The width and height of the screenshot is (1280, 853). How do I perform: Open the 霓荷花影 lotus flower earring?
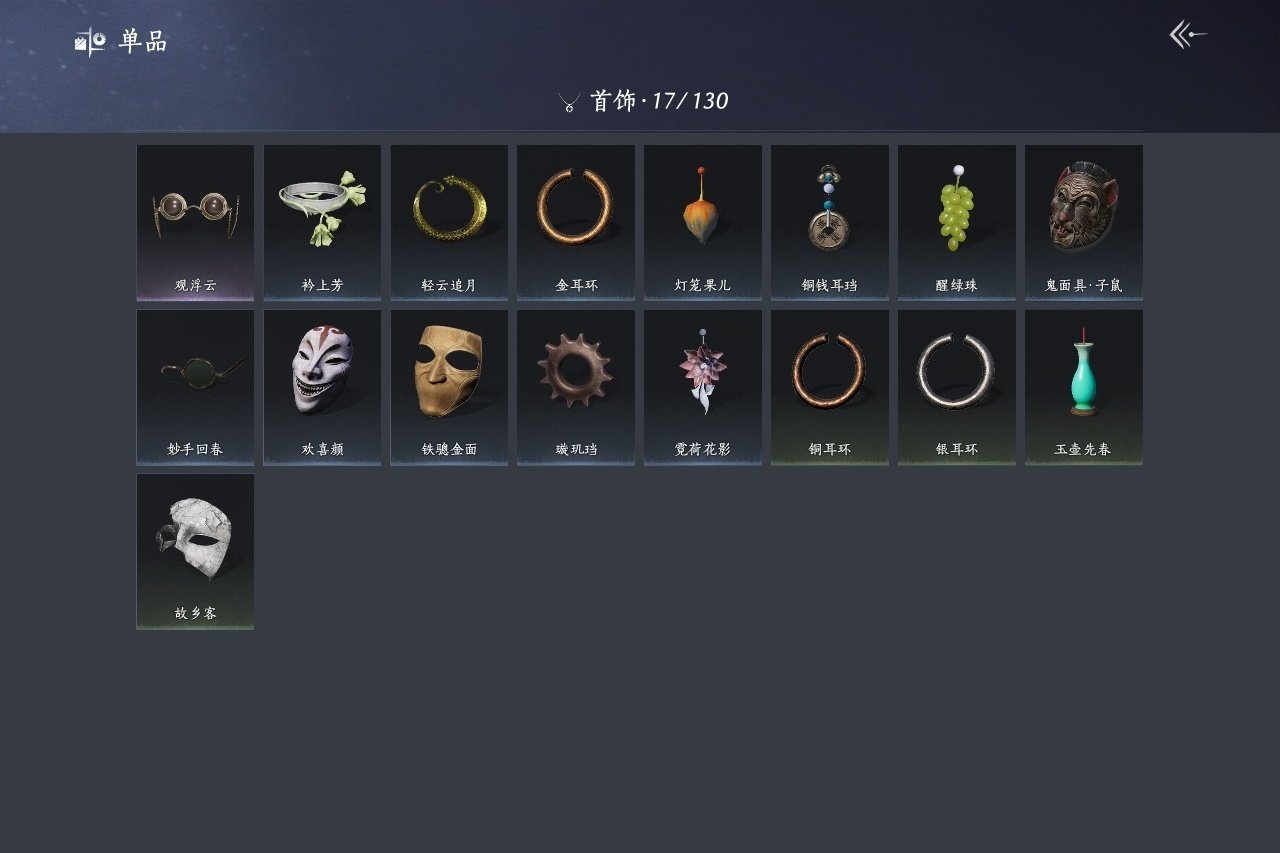coord(703,387)
